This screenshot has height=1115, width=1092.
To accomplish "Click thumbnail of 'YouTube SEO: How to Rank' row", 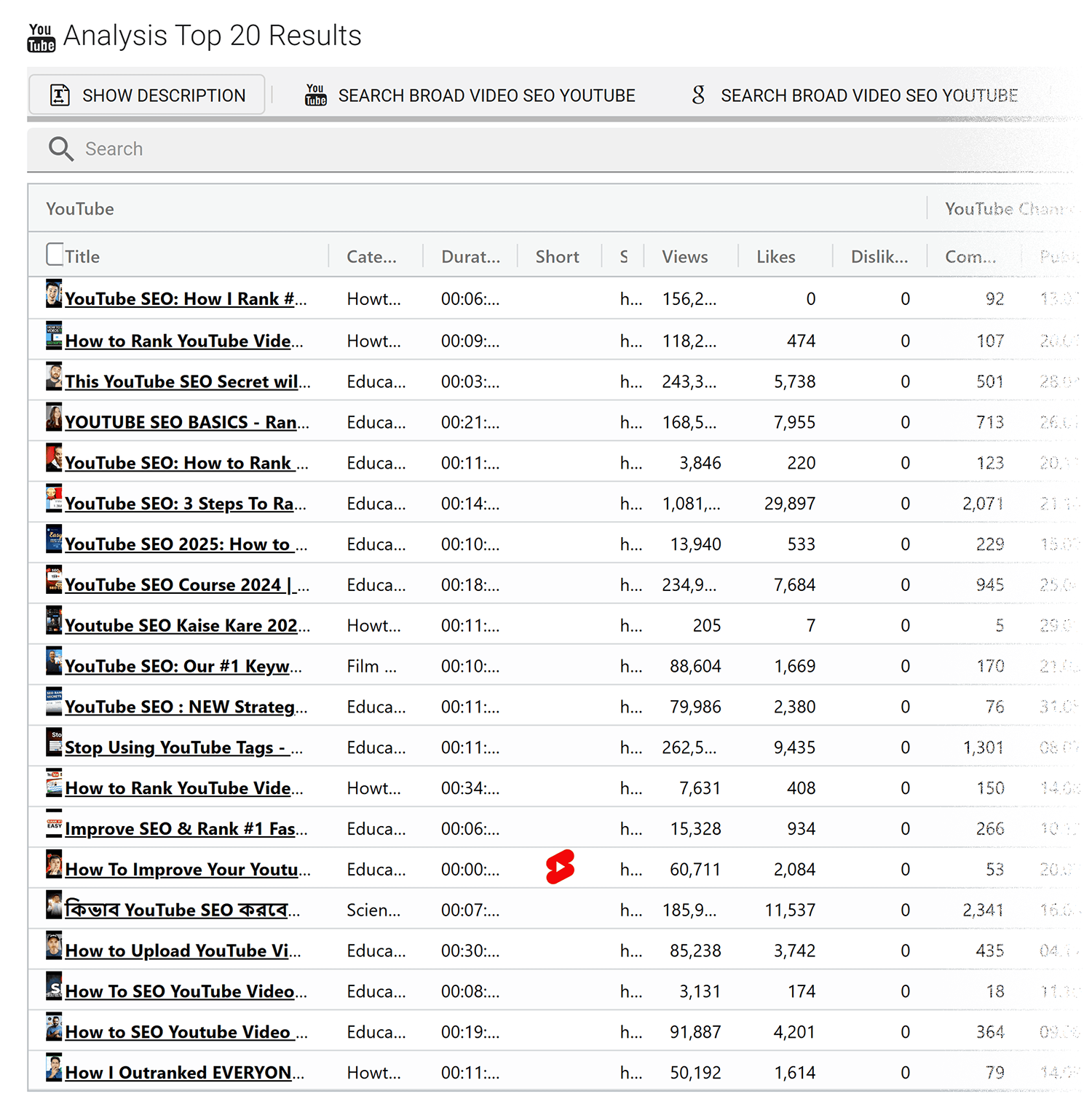I will (x=54, y=459).
